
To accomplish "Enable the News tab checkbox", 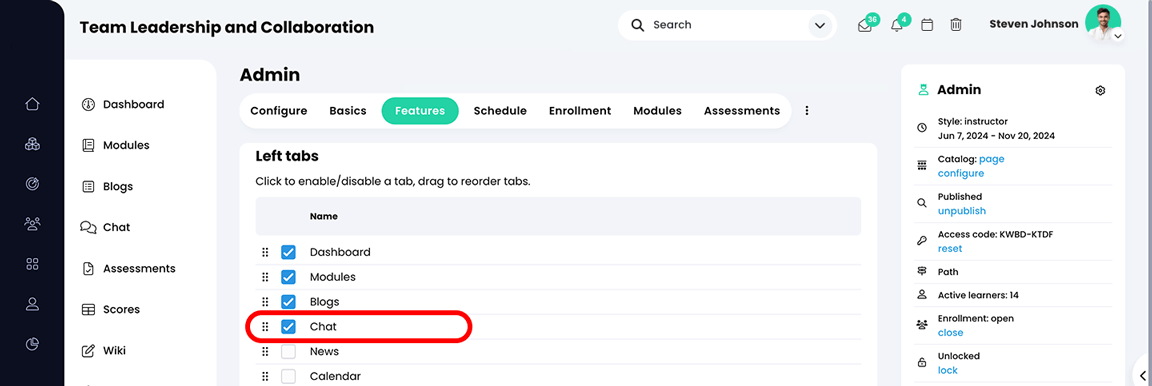I will click(x=288, y=352).
